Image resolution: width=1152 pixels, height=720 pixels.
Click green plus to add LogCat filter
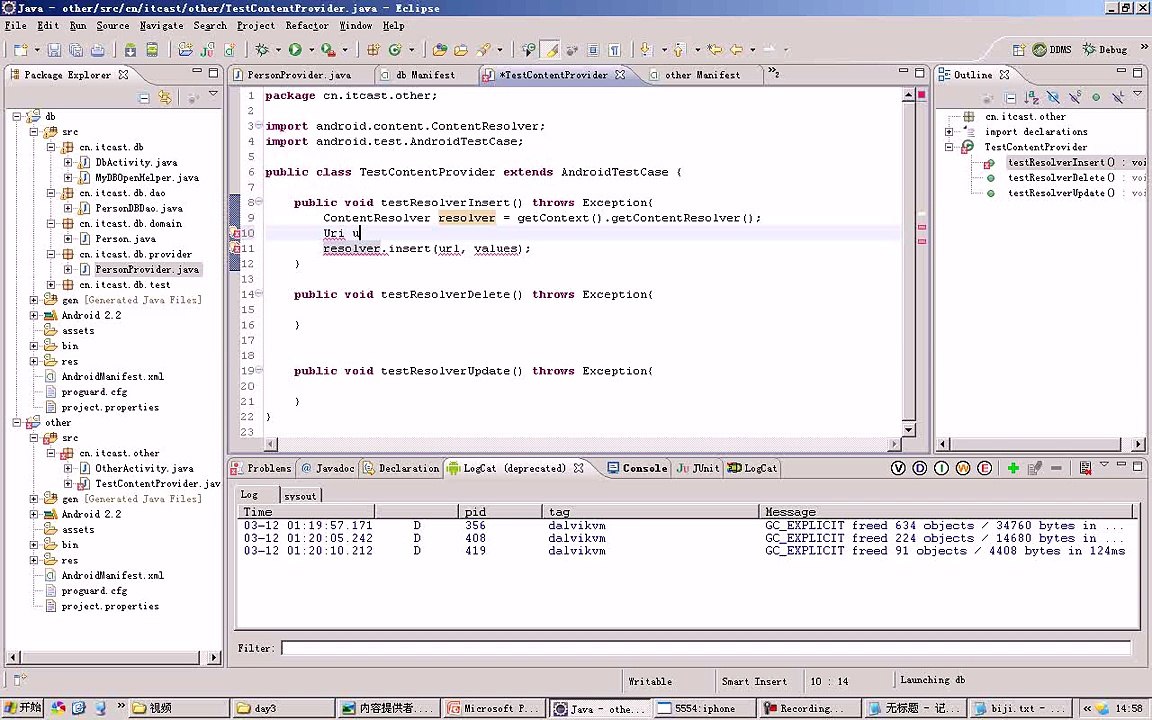[x=1013, y=468]
